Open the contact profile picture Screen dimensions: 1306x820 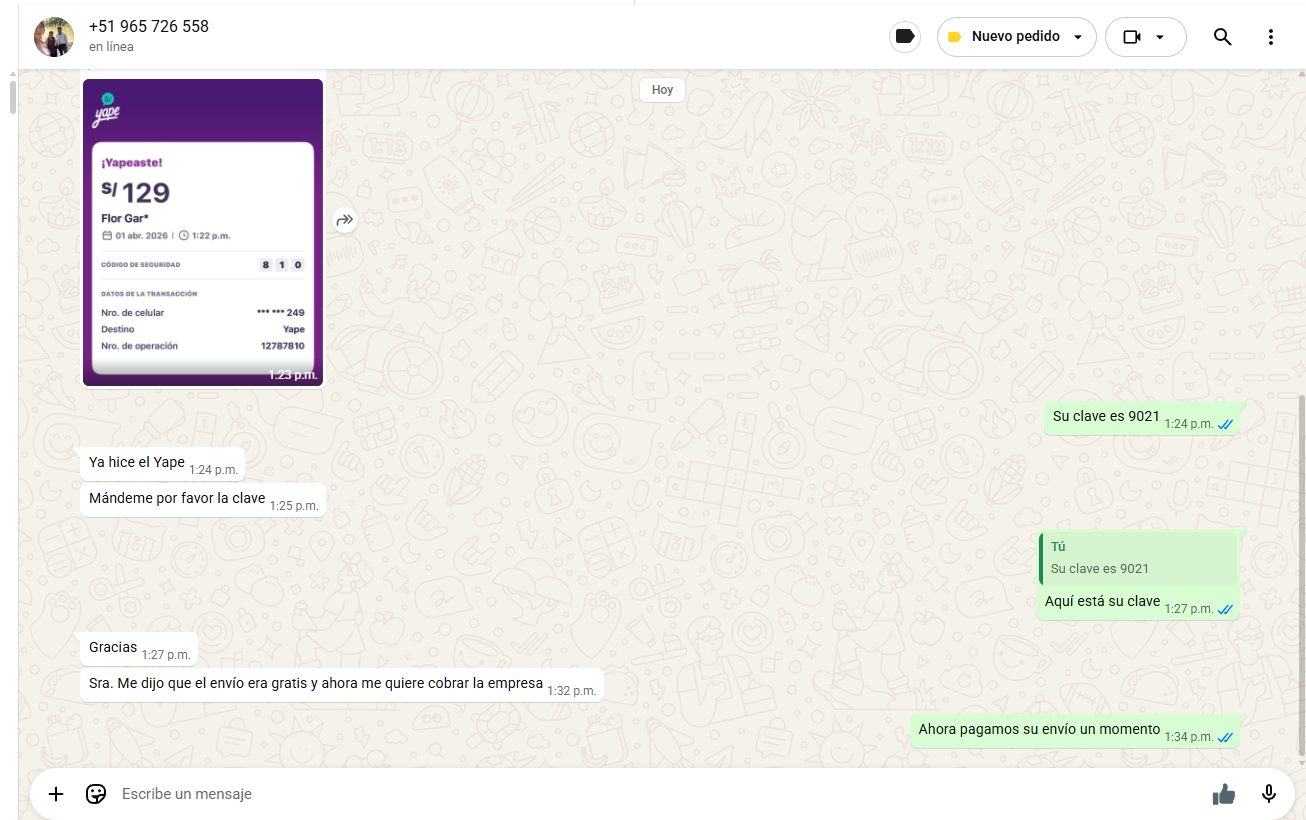point(54,37)
